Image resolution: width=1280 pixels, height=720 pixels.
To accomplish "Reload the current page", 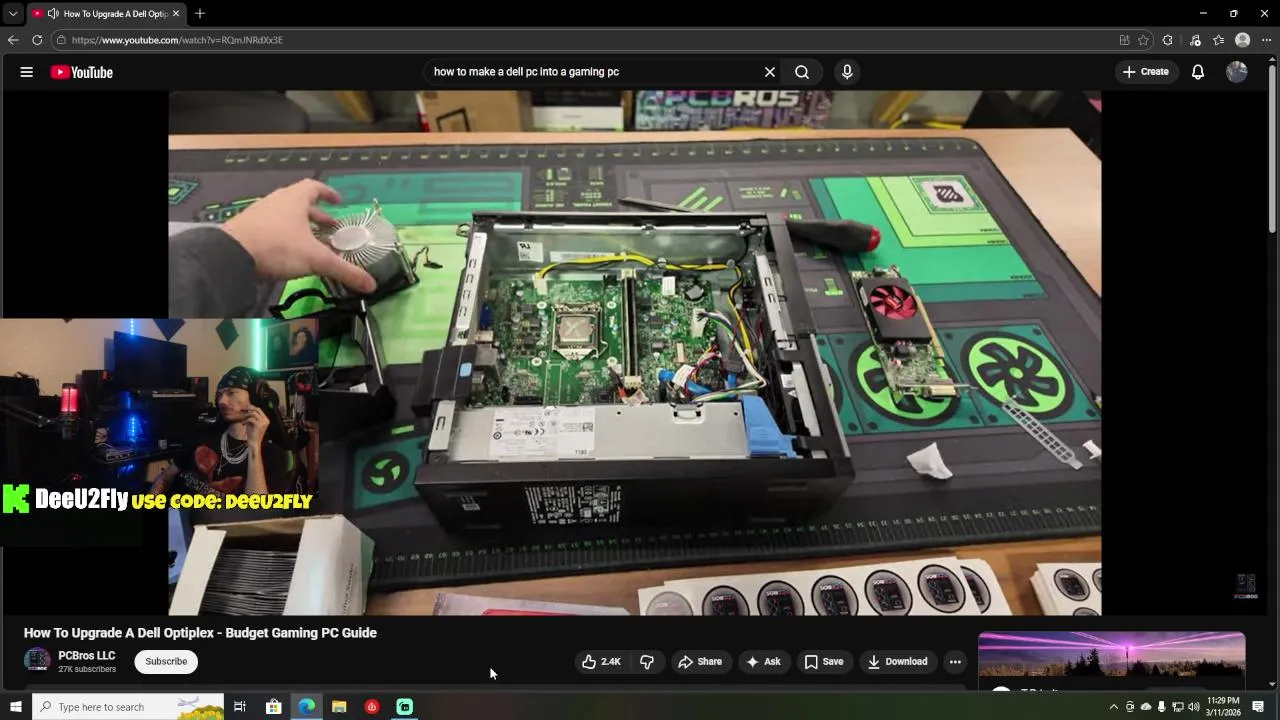I will [37, 40].
